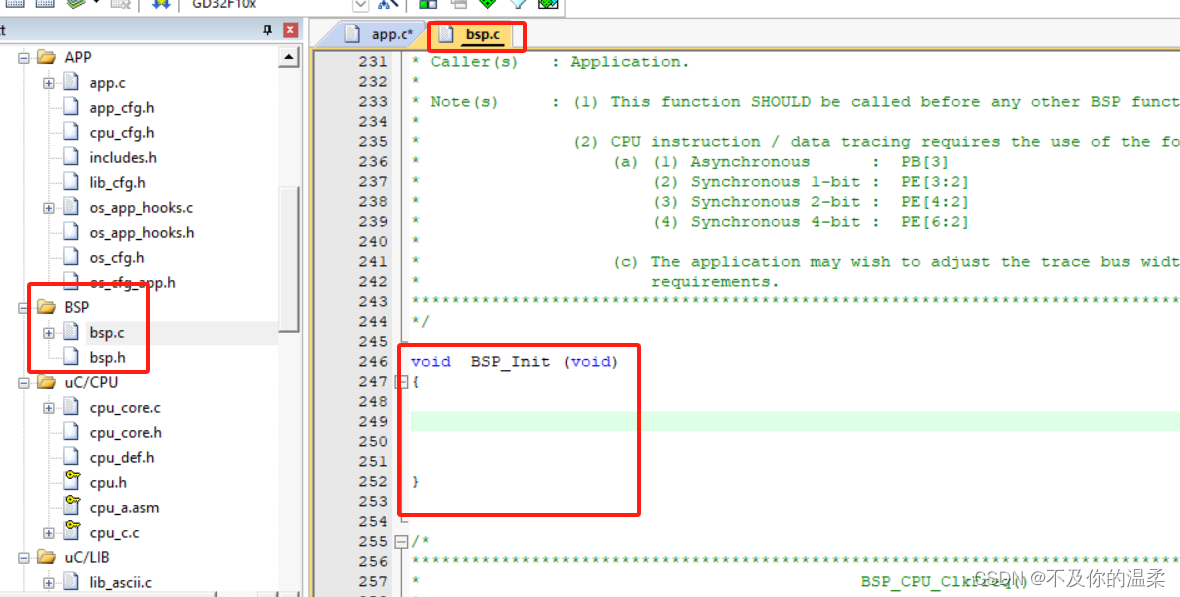Click 'PE[4:2]' in comment line 238
This screenshot has height=597, width=1180.
click(x=934, y=201)
